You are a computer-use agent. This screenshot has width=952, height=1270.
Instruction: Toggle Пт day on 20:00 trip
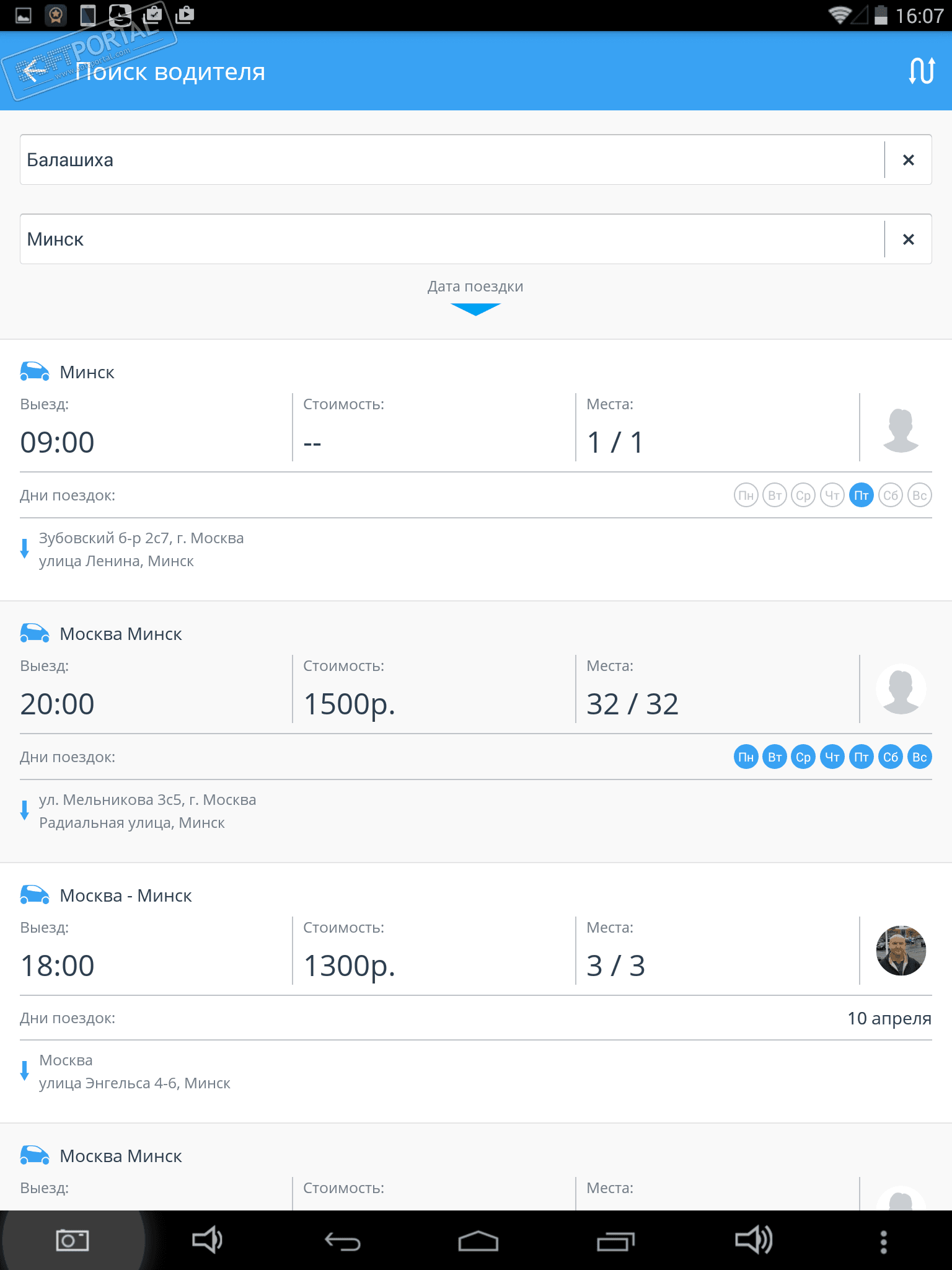point(862,757)
